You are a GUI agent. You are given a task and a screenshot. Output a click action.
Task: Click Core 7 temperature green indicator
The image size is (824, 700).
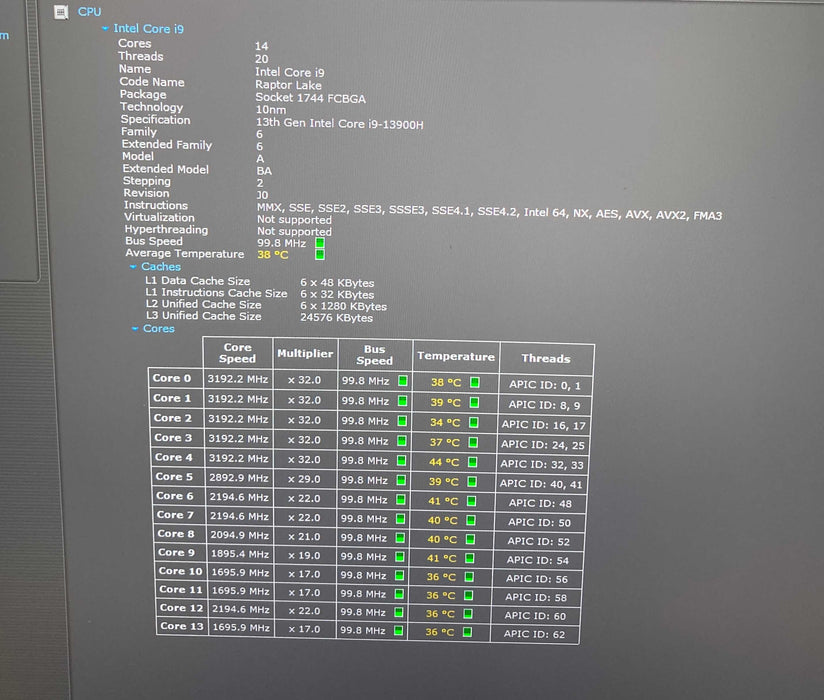click(x=471, y=520)
